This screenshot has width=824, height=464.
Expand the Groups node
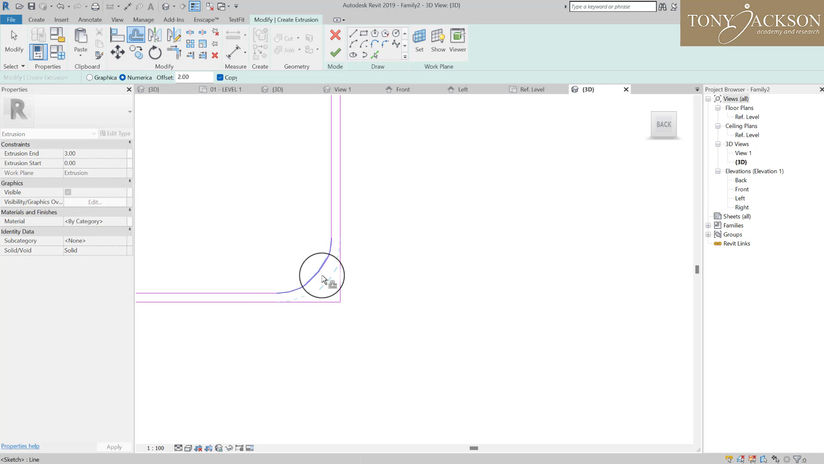[708, 234]
